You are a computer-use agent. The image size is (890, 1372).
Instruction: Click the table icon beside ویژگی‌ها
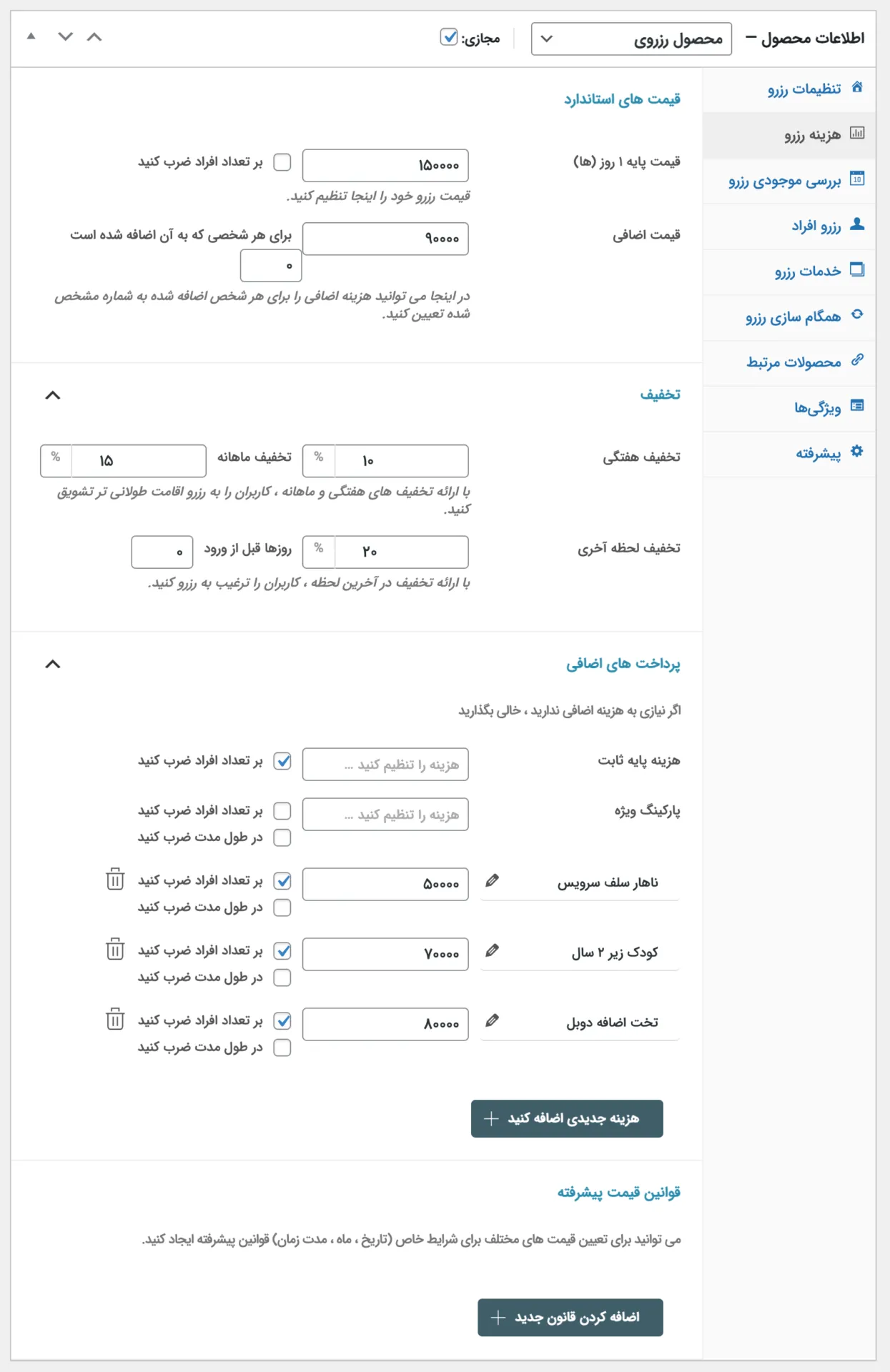857,406
